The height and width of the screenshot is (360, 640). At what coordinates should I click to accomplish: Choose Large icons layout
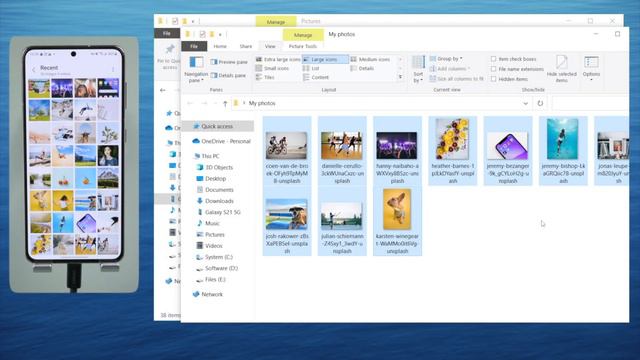325,60
